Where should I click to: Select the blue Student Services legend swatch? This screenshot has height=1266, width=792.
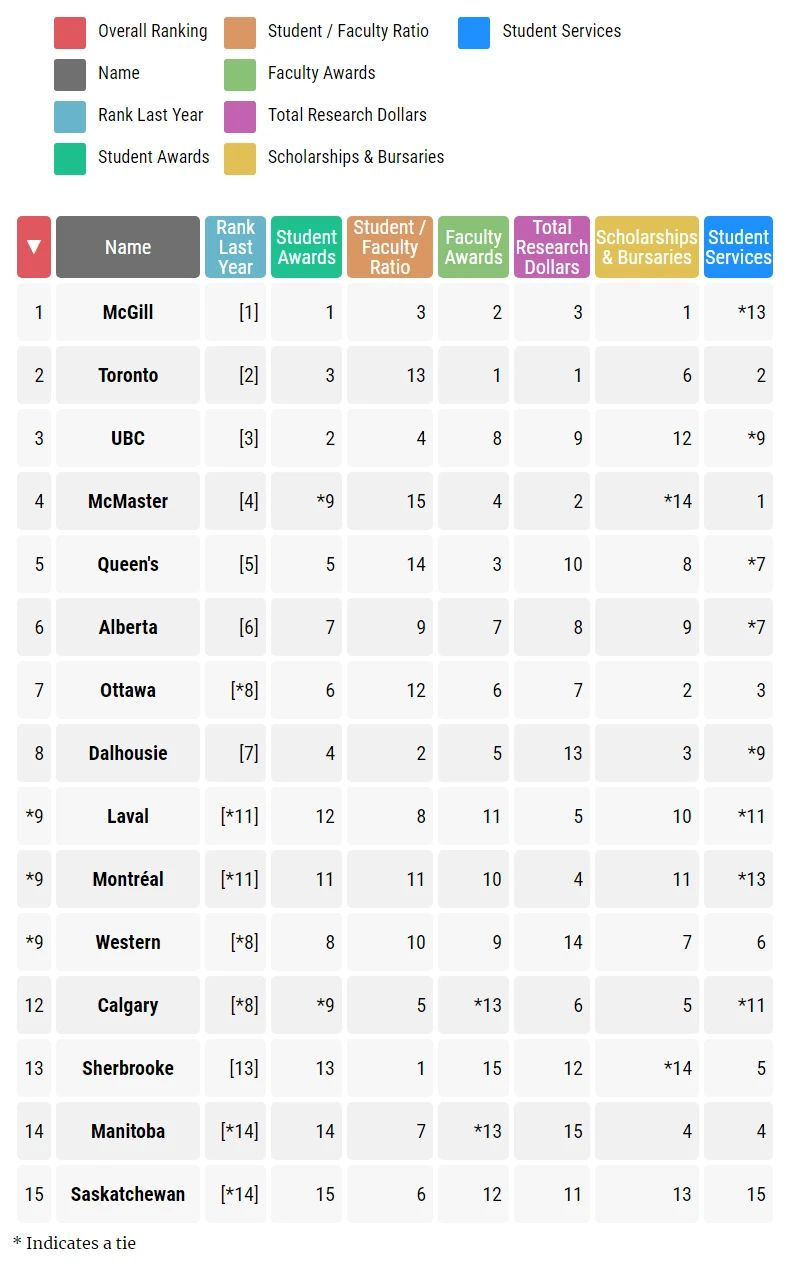click(x=474, y=32)
